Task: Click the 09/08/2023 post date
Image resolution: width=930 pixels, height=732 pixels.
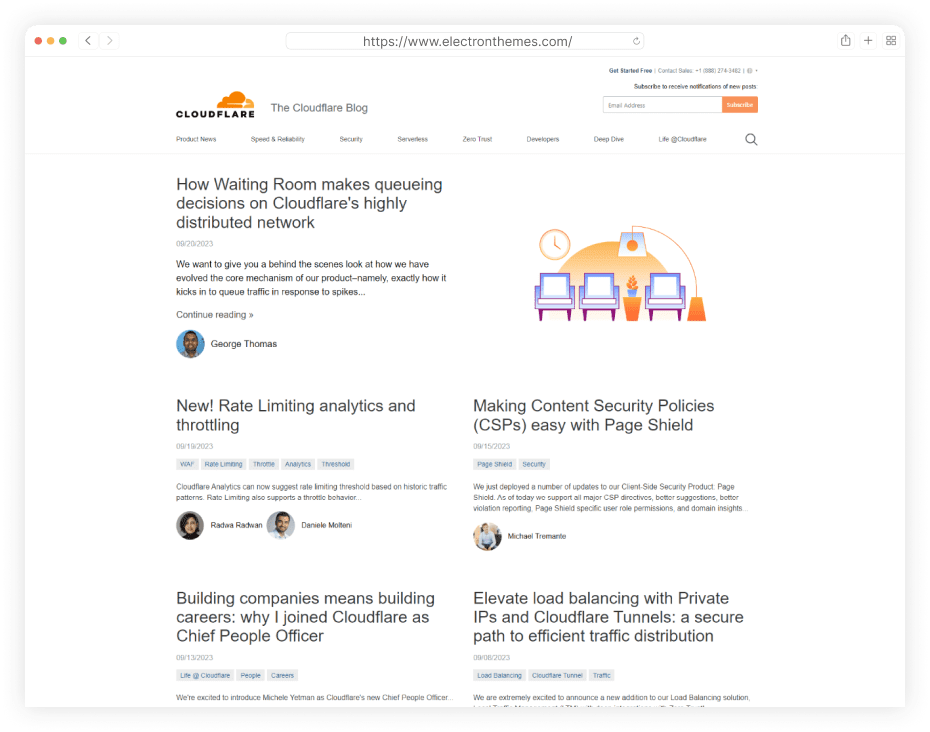Action: (492, 658)
